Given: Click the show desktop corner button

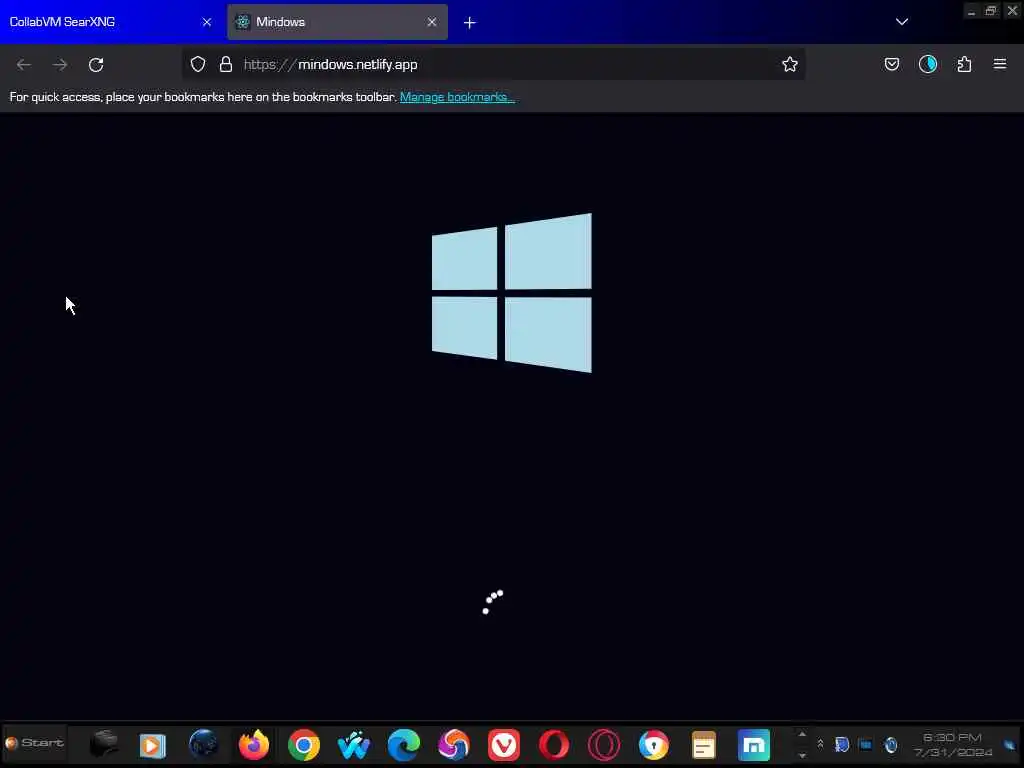Looking at the screenshot, I should (x=1010, y=744).
